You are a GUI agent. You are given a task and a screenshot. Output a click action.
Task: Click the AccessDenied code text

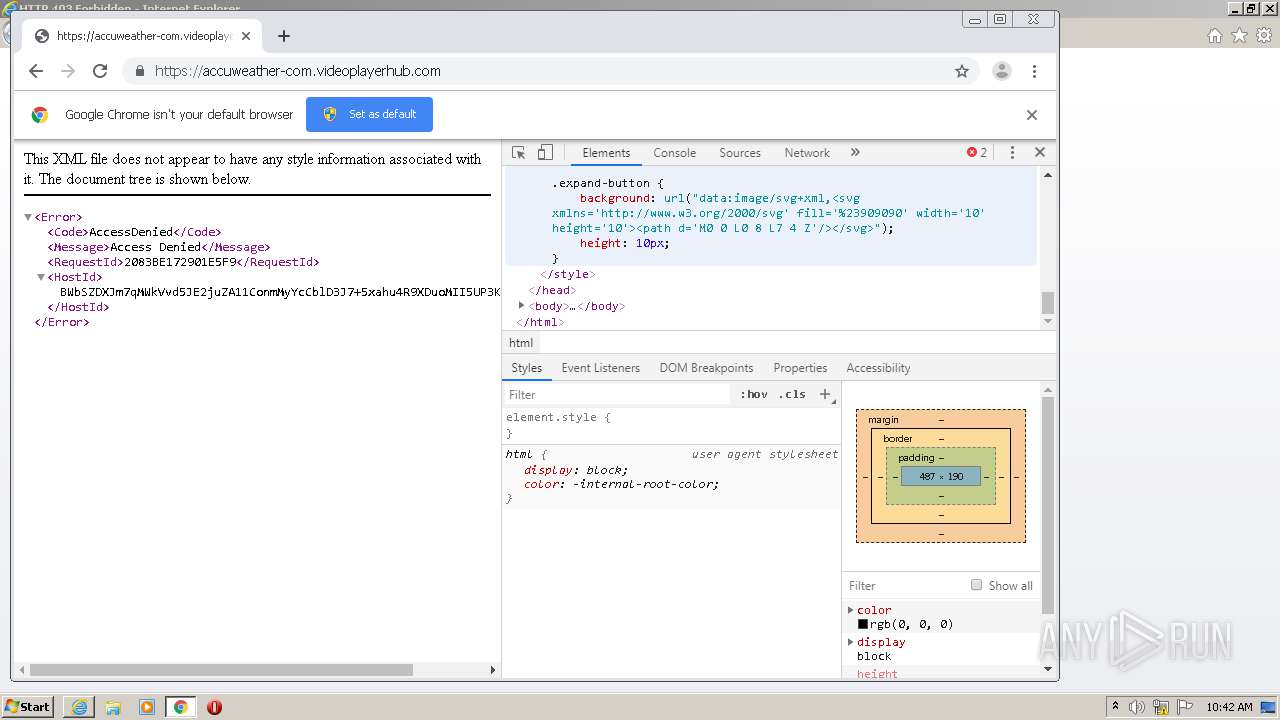[x=131, y=232]
